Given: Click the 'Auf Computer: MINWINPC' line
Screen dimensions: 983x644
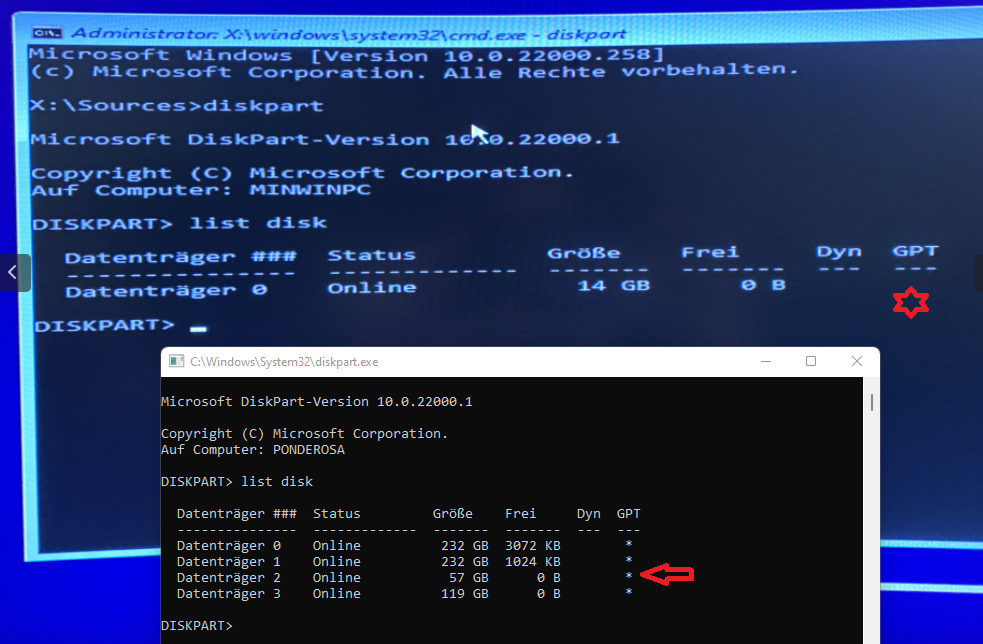Looking at the screenshot, I should 201,189.
